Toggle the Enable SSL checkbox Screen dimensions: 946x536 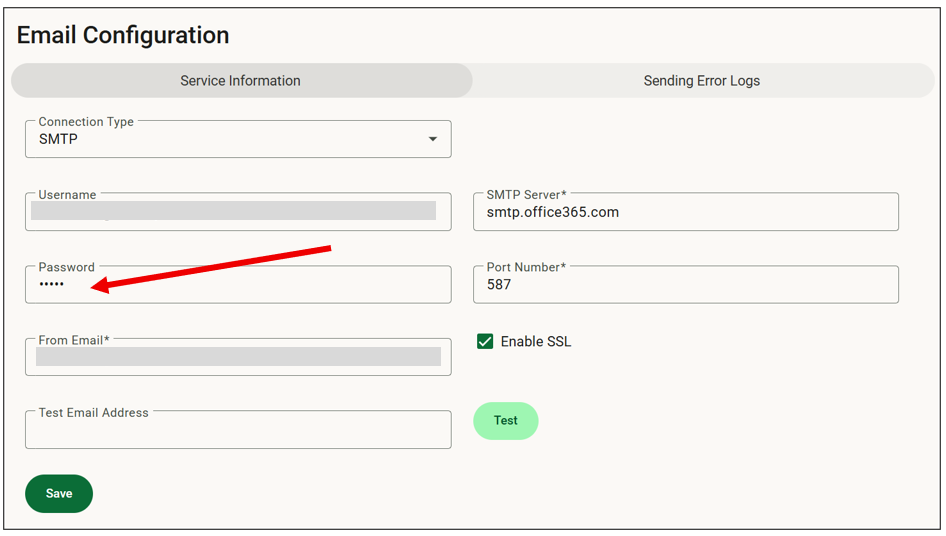pos(485,342)
